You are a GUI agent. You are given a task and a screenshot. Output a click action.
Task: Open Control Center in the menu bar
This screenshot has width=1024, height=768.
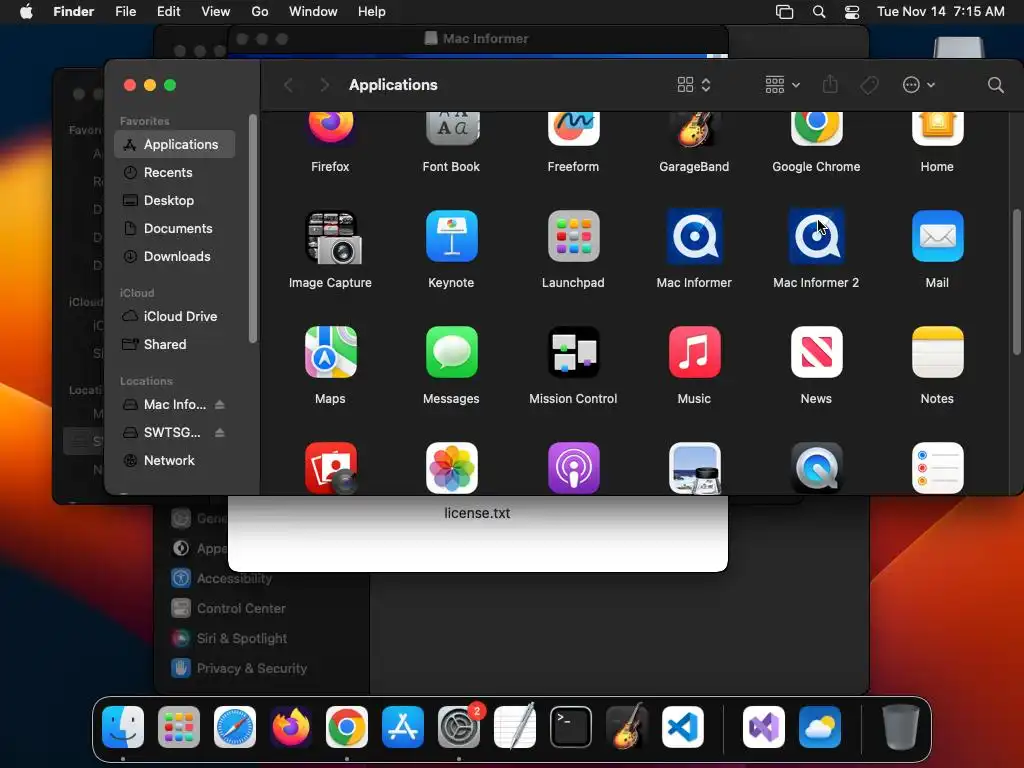pyautogui.click(x=852, y=12)
